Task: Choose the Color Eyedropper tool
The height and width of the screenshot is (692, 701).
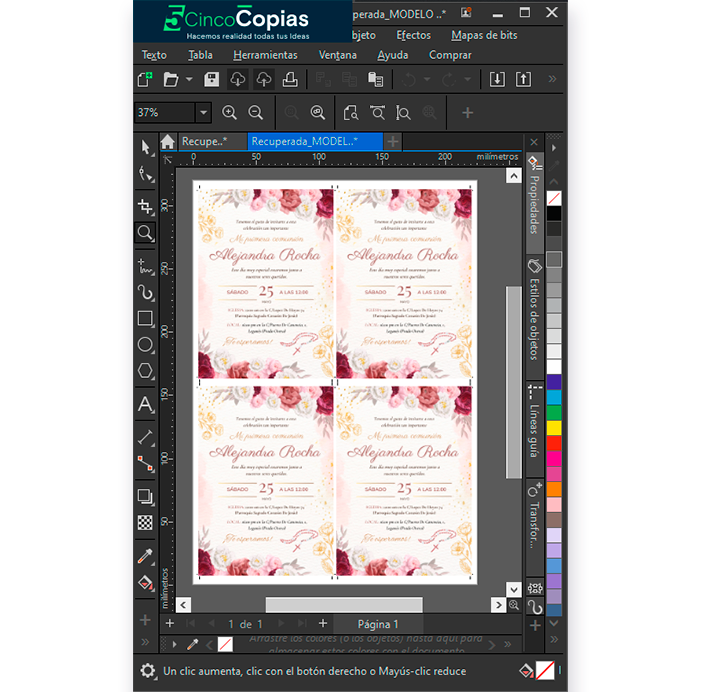Action: [x=146, y=556]
